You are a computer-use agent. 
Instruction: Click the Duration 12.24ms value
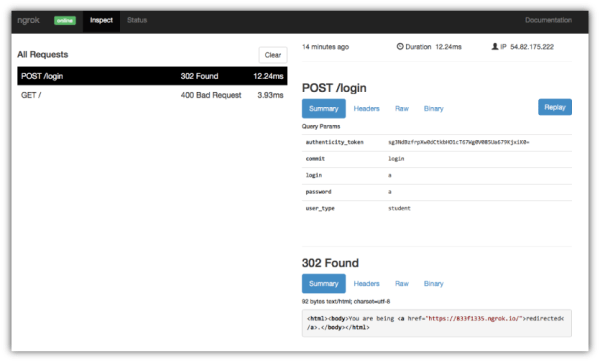tap(448, 47)
